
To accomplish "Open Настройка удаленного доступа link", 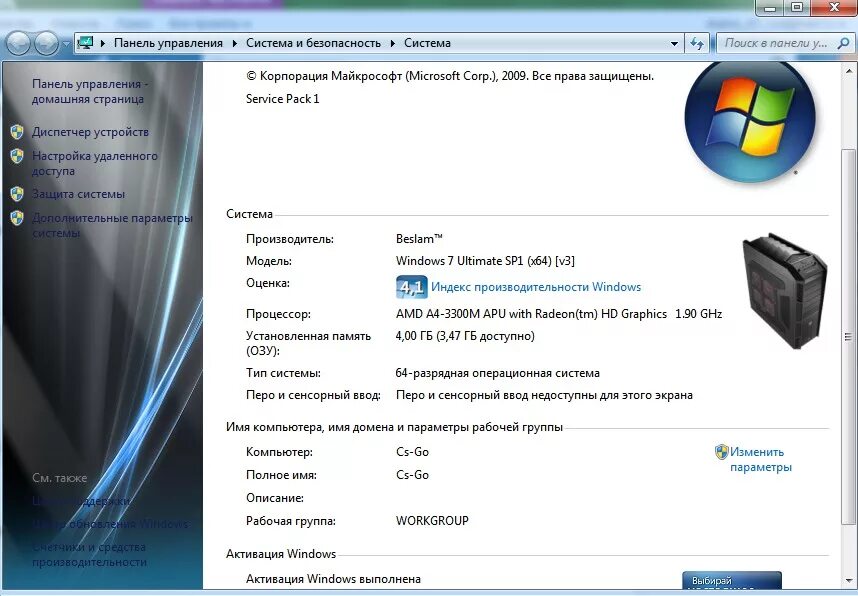I will [x=95, y=163].
